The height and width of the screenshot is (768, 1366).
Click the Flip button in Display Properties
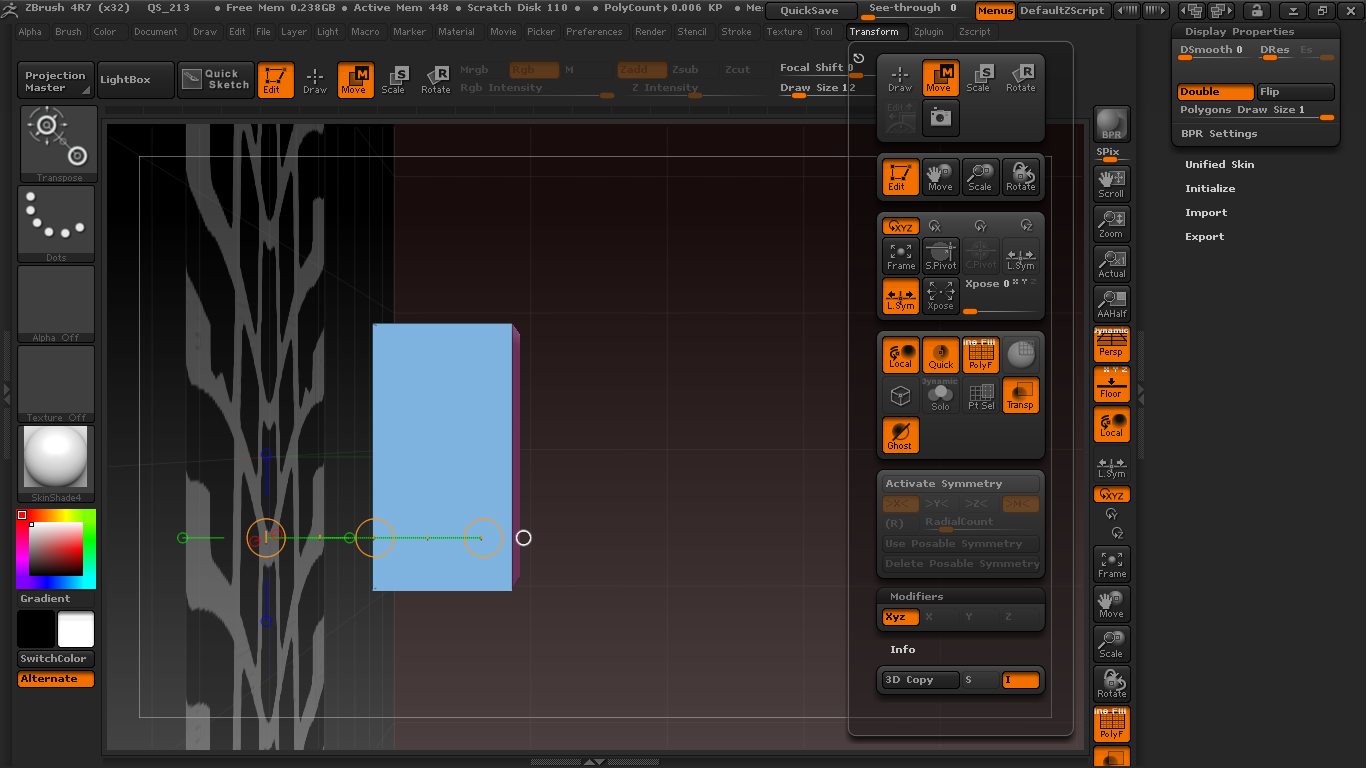point(1295,92)
